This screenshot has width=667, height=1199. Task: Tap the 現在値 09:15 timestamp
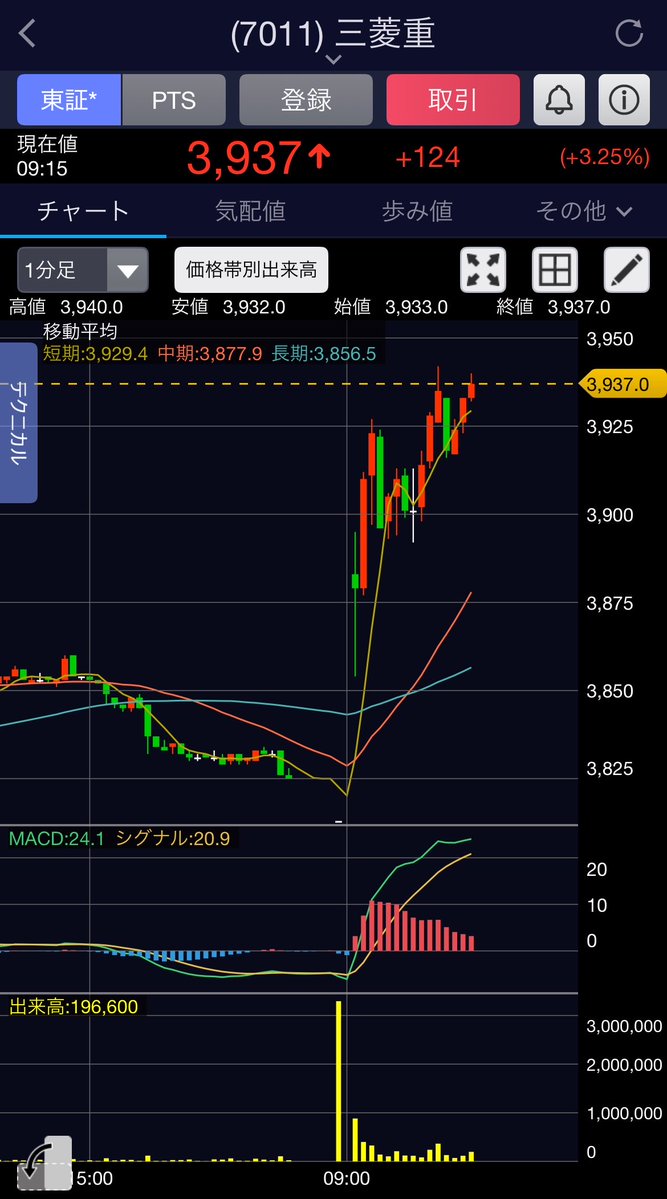point(47,156)
